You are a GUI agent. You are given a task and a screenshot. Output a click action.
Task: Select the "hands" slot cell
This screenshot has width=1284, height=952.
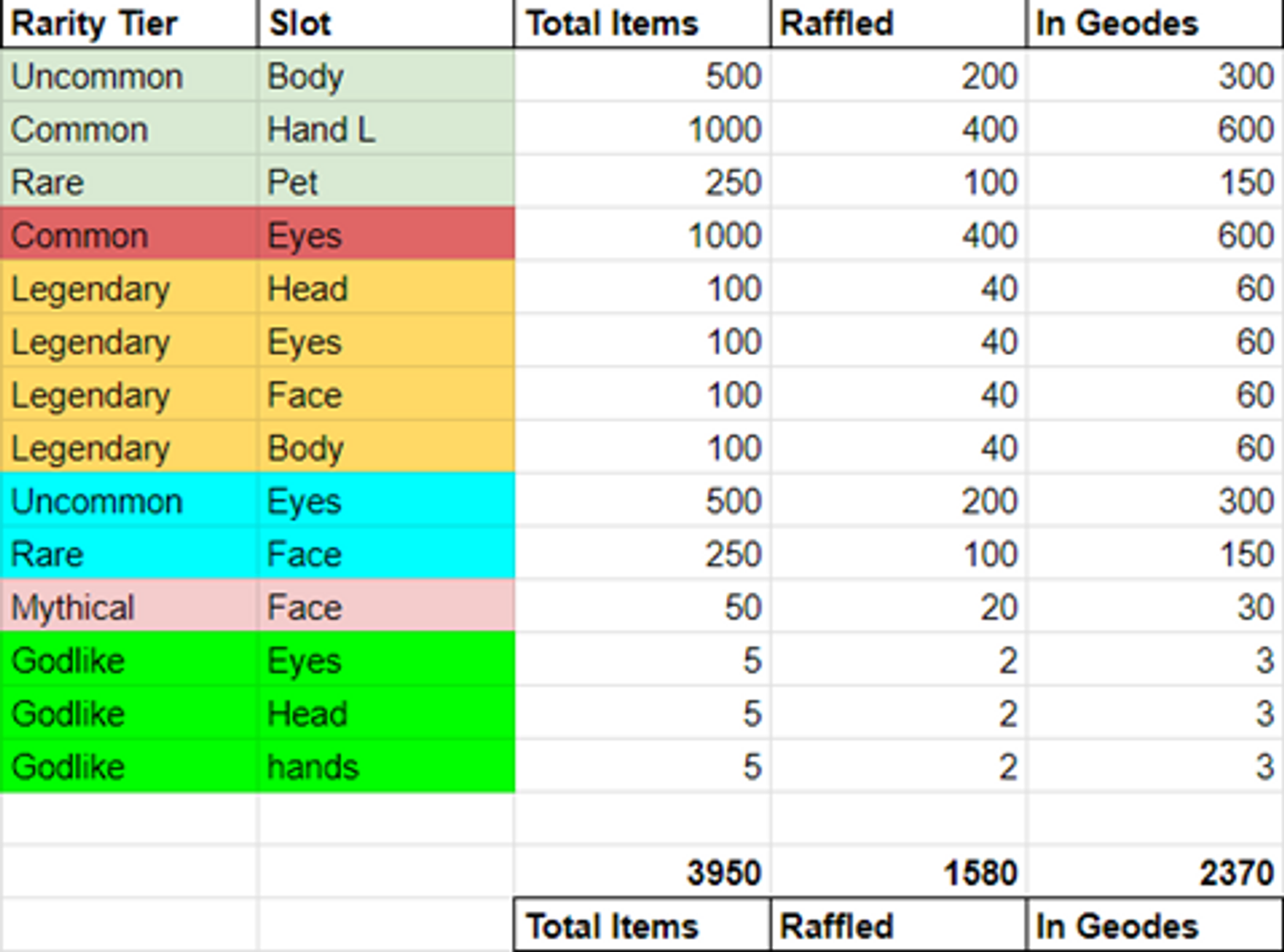click(x=385, y=766)
